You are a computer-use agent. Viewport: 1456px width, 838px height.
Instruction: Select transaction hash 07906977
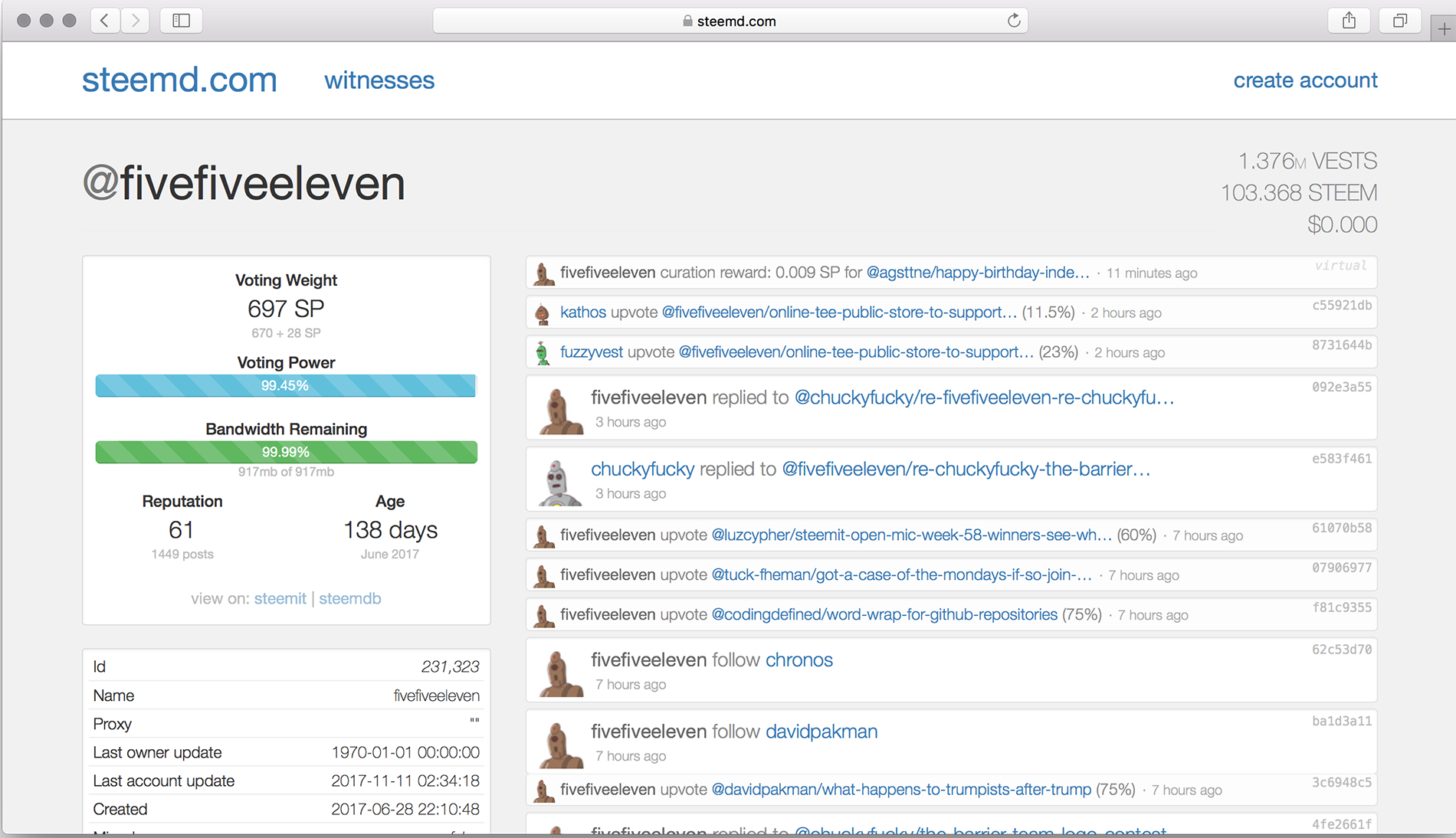[1342, 567]
